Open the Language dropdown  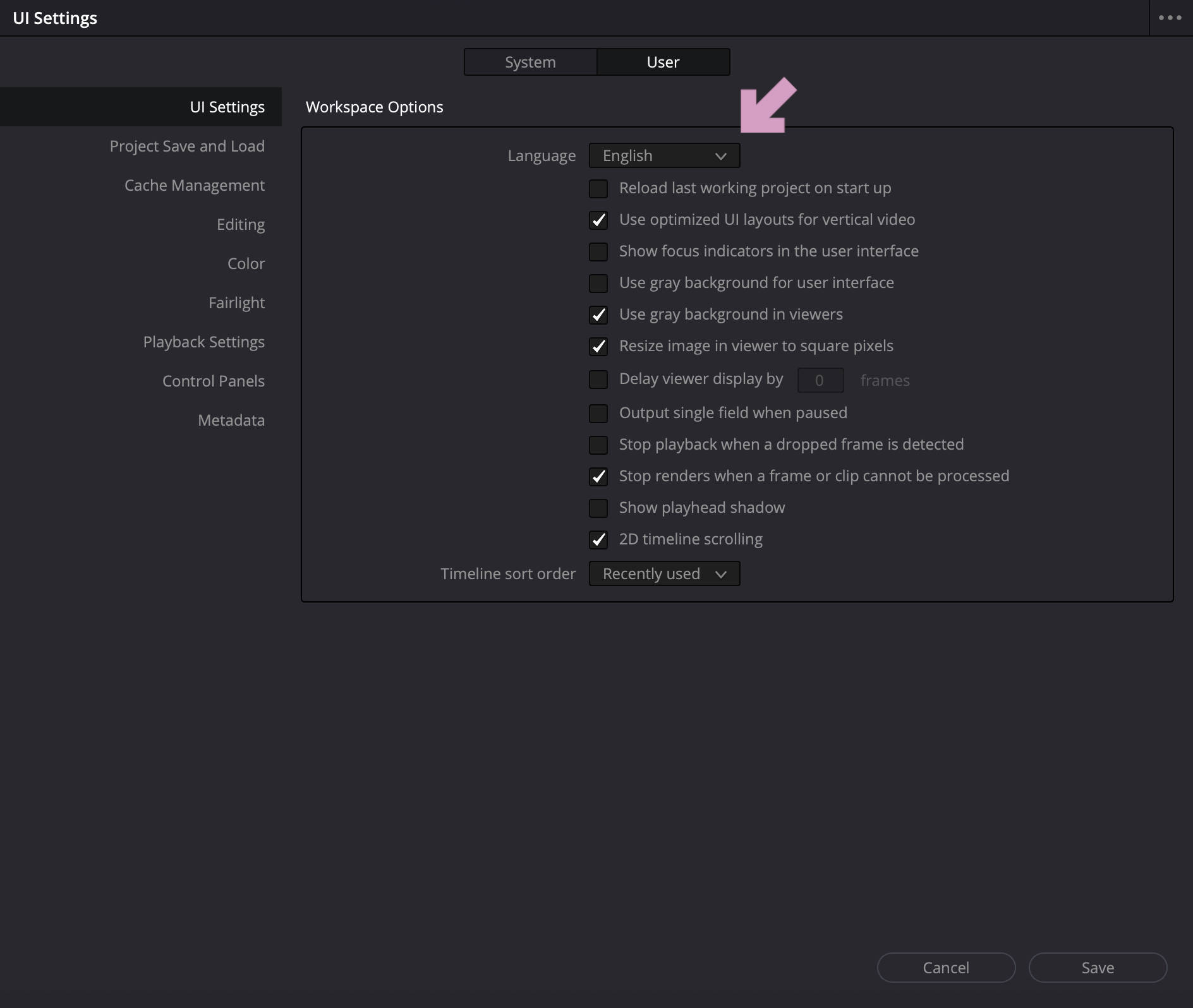tap(663, 155)
